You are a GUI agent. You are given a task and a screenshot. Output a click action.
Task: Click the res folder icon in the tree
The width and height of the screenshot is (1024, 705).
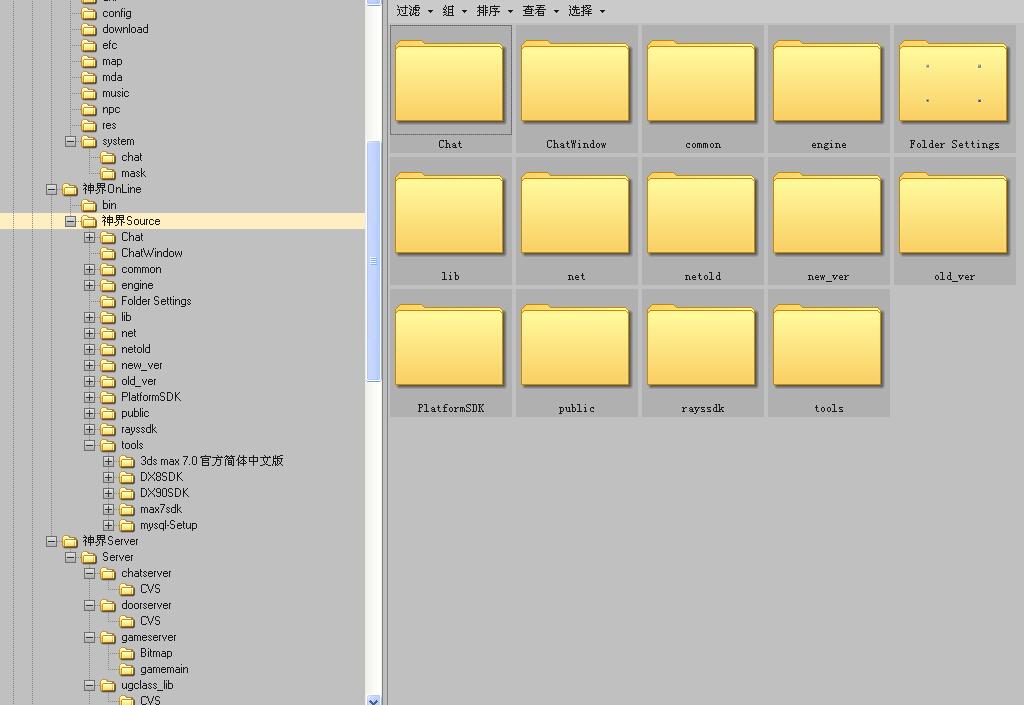tap(89, 125)
